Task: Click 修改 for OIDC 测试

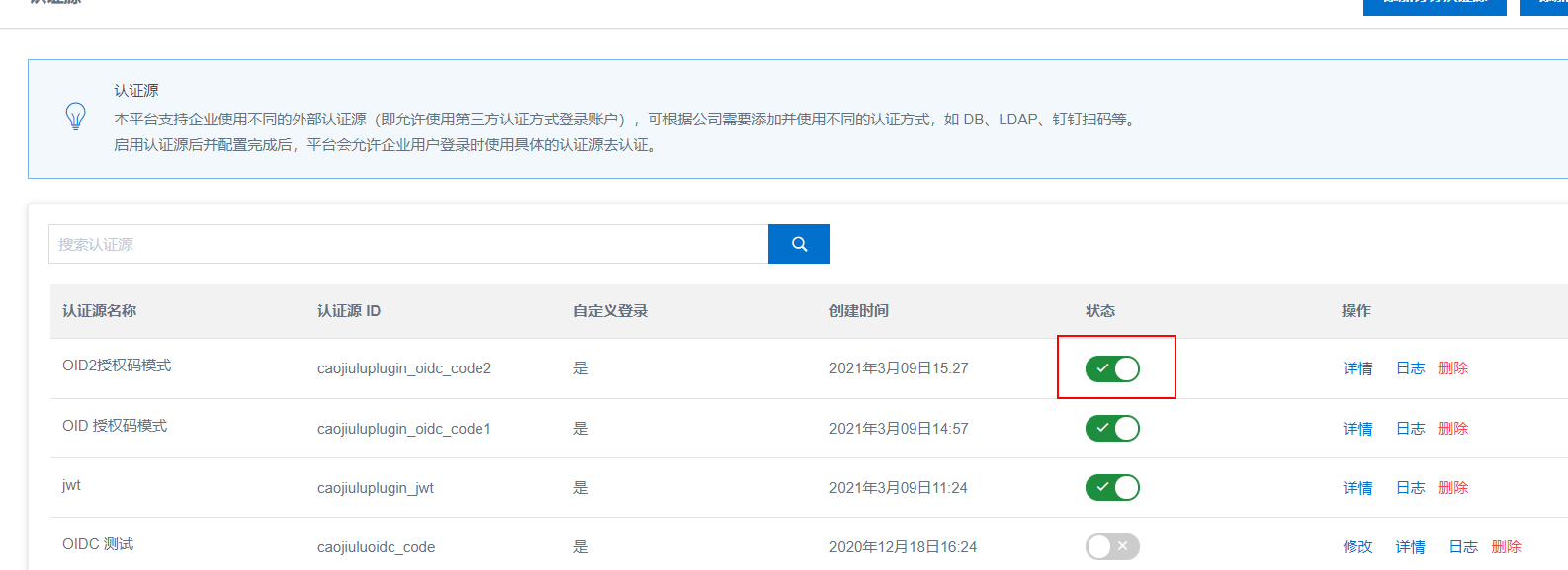Action: click(1357, 547)
